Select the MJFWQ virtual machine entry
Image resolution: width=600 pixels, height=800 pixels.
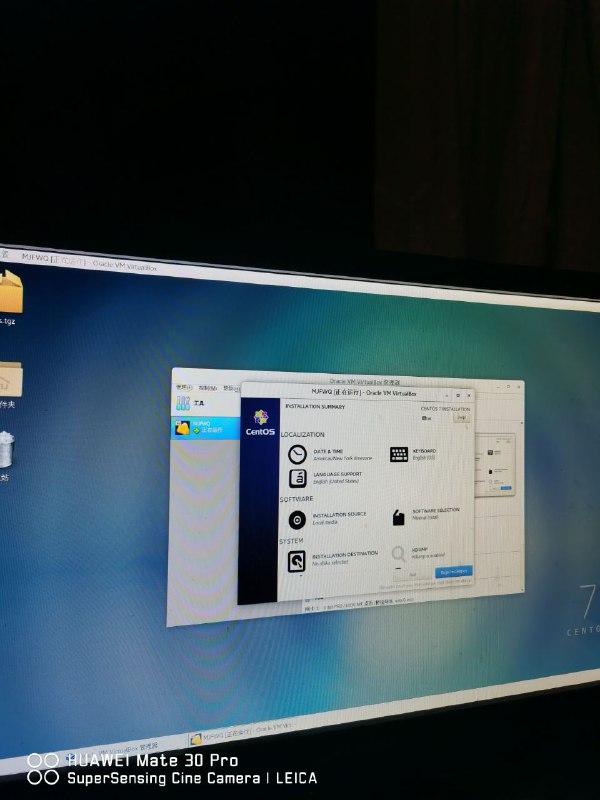(x=206, y=428)
